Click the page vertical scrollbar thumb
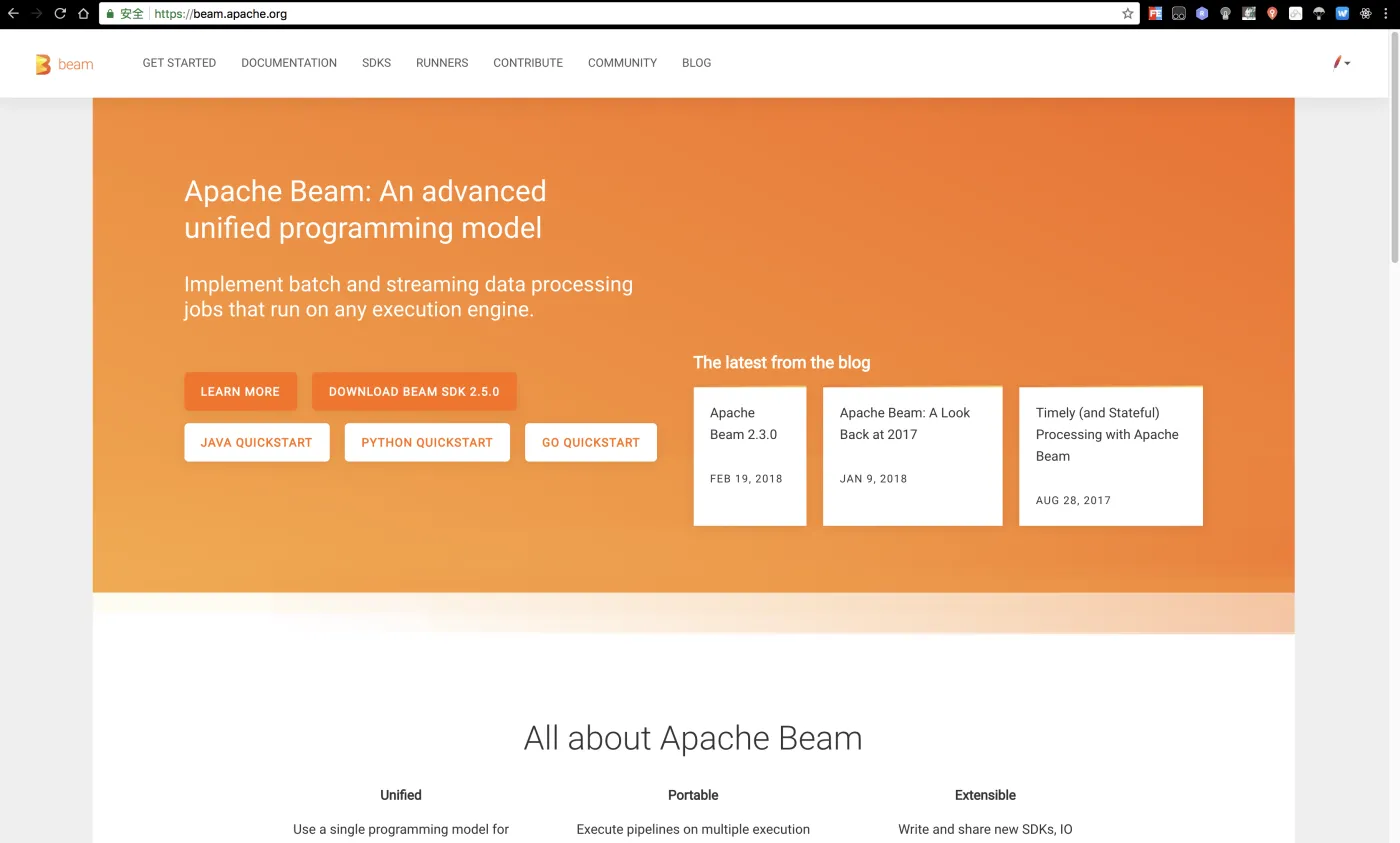This screenshot has width=1400, height=843. click(x=1394, y=146)
